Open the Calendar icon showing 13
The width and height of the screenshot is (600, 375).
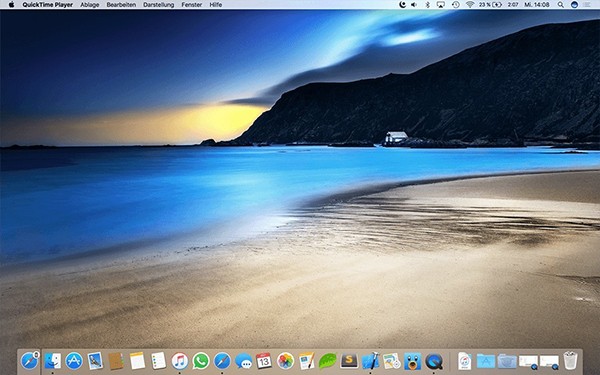(264, 361)
